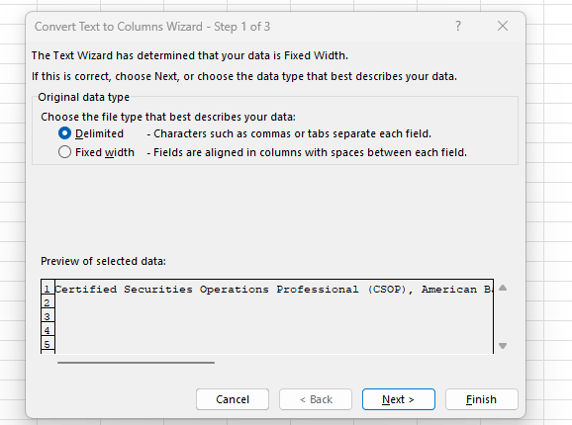Go to the previous step with Back
The width and height of the screenshot is (572, 425).
(x=316, y=399)
